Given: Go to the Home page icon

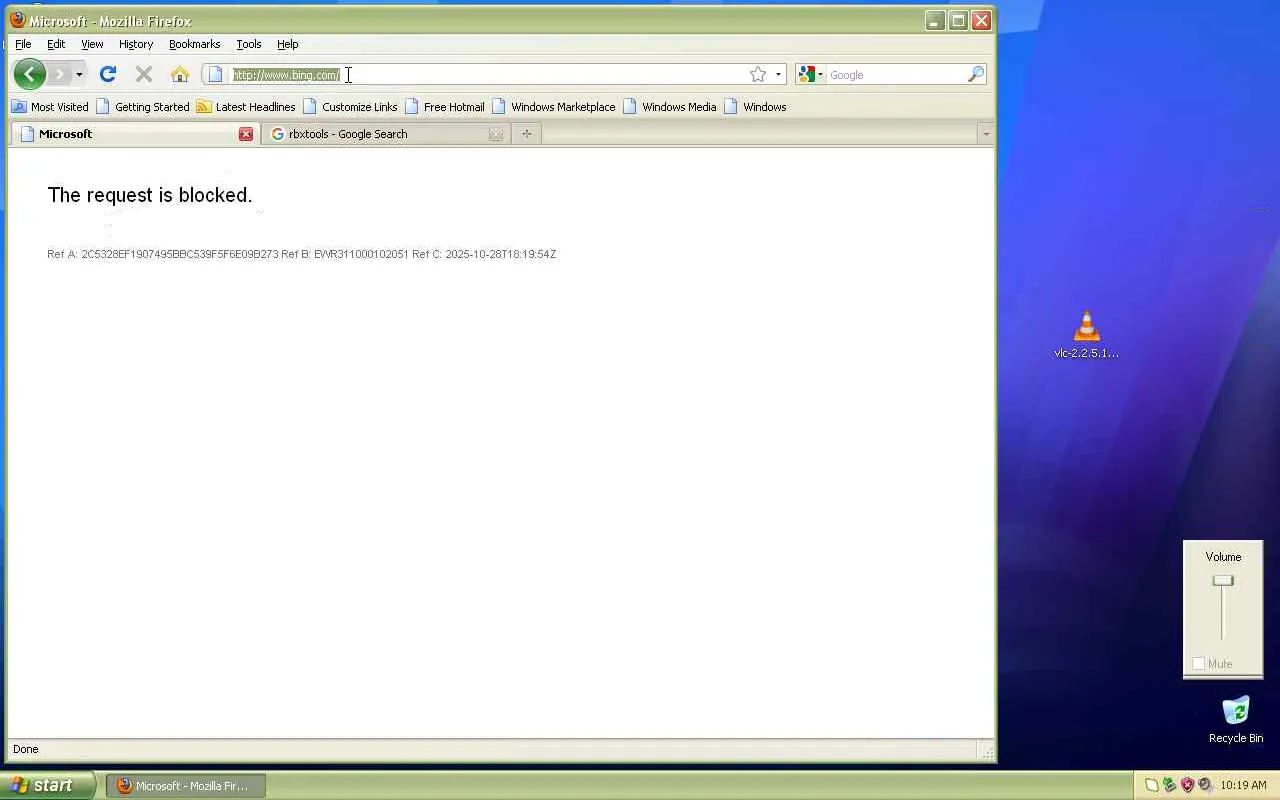Looking at the screenshot, I should point(180,74).
